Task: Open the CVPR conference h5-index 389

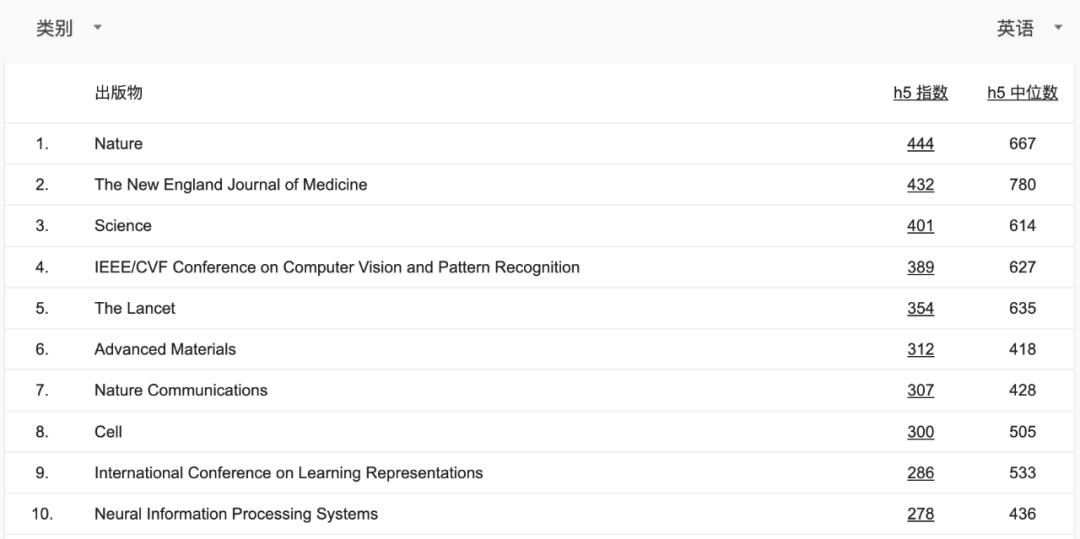Action: [x=920, y=267]
